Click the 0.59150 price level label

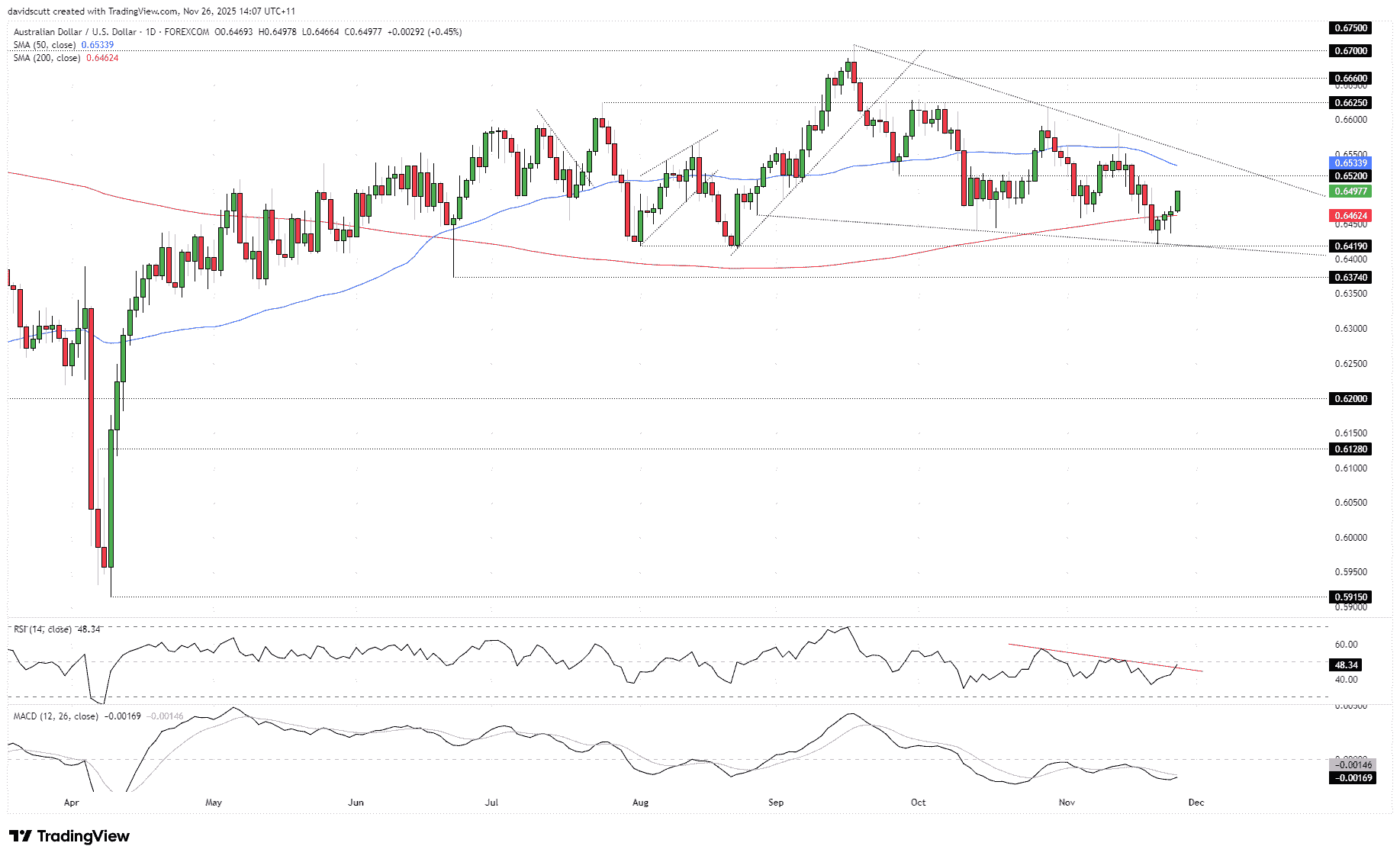[1350, 597]
